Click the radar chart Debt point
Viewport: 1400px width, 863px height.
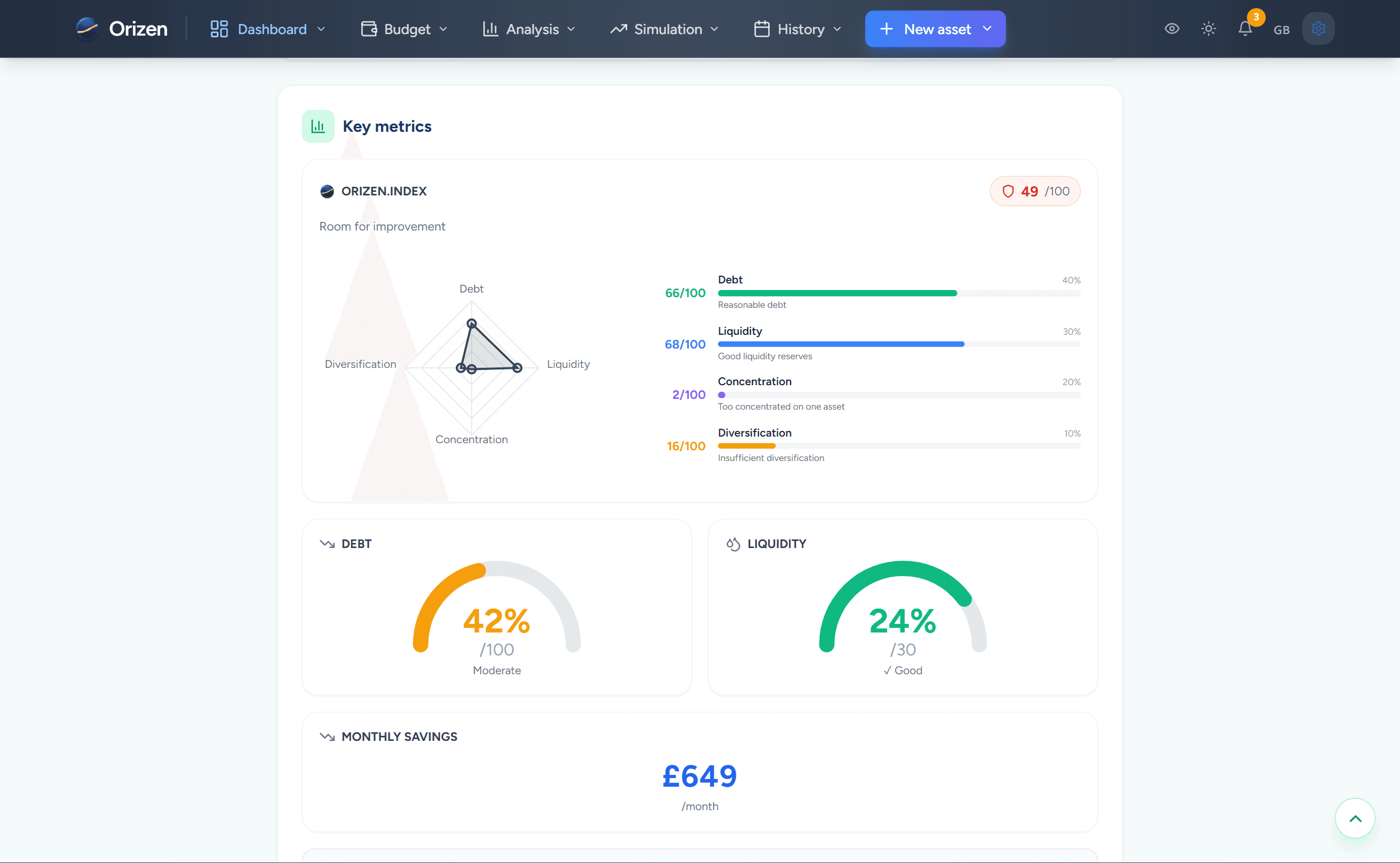(x=471, y=324)
